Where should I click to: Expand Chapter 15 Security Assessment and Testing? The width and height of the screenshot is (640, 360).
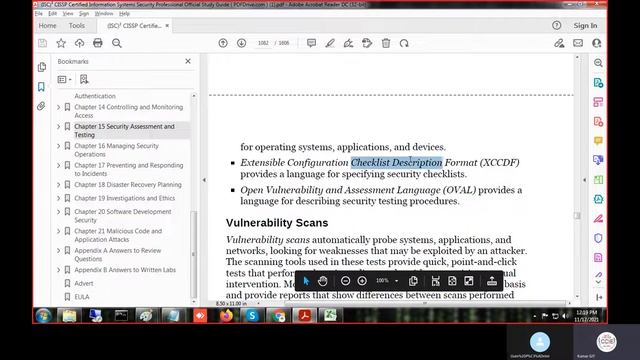(58, 127)
